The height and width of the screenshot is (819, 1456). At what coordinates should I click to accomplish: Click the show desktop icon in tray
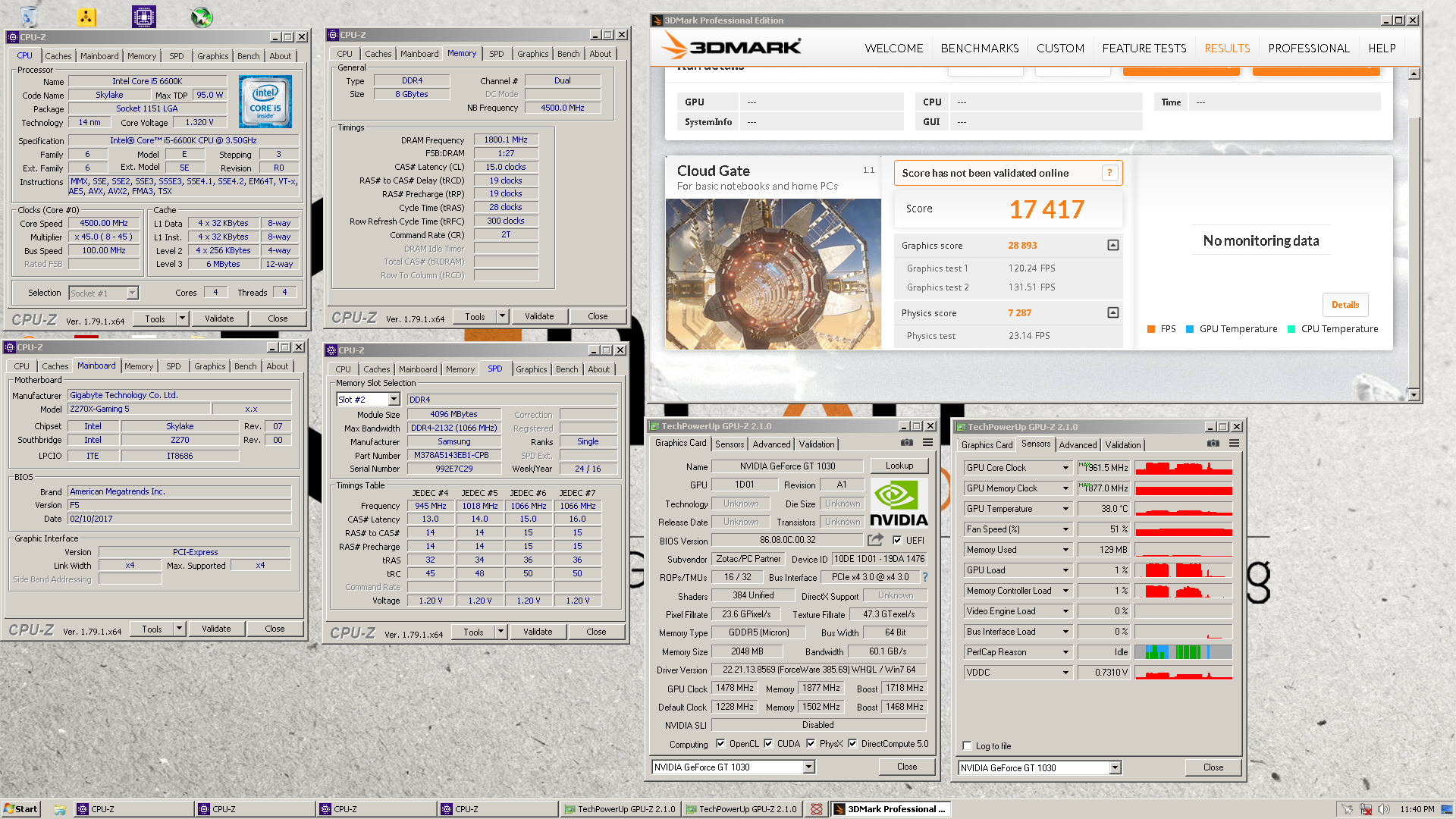coord(1447,809)
